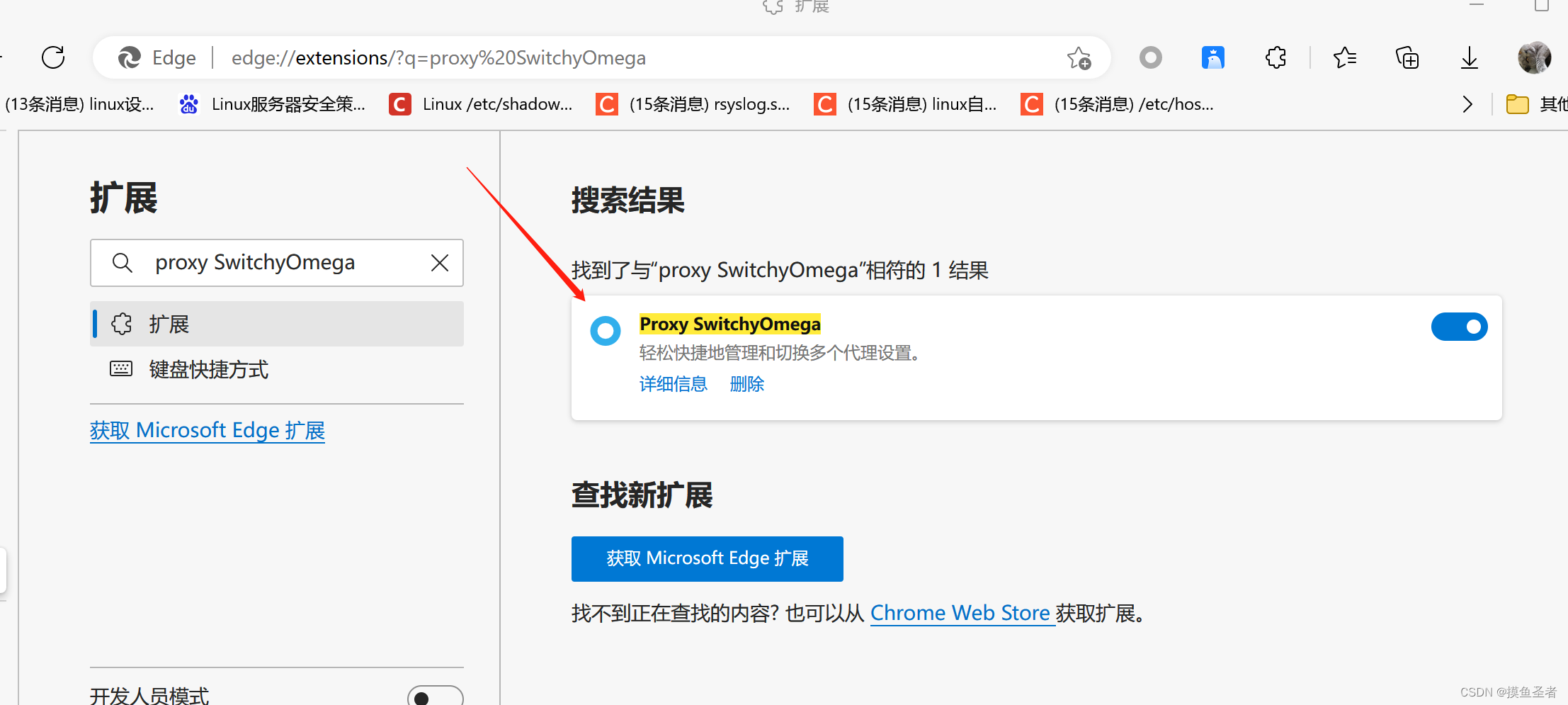The width and height of the screenshot is (1568, 705).
Task: Click 删除 to remove Proxy SwitchyOmega
Action: (x=746, y=384)
